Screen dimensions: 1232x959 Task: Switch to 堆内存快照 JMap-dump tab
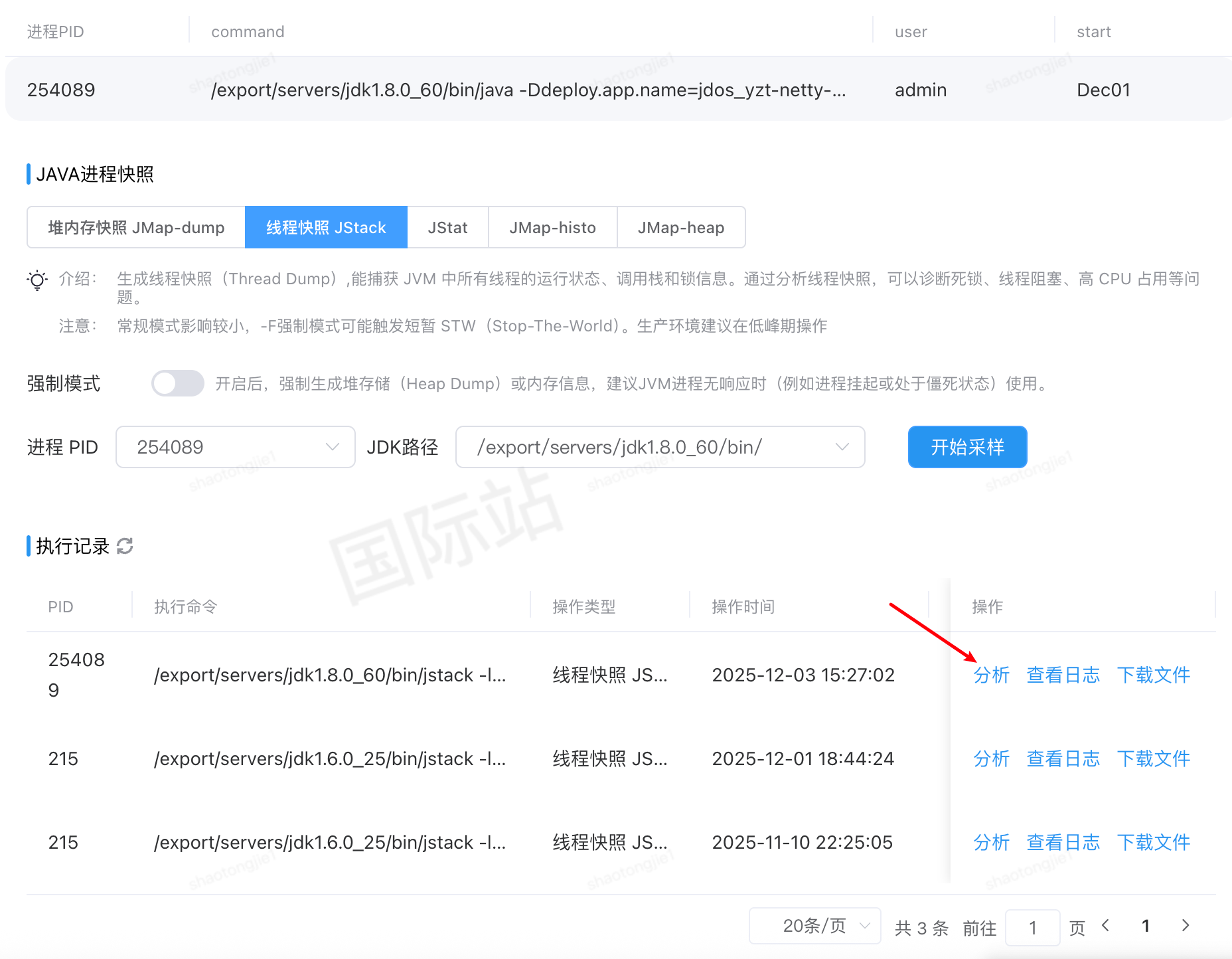136,228
